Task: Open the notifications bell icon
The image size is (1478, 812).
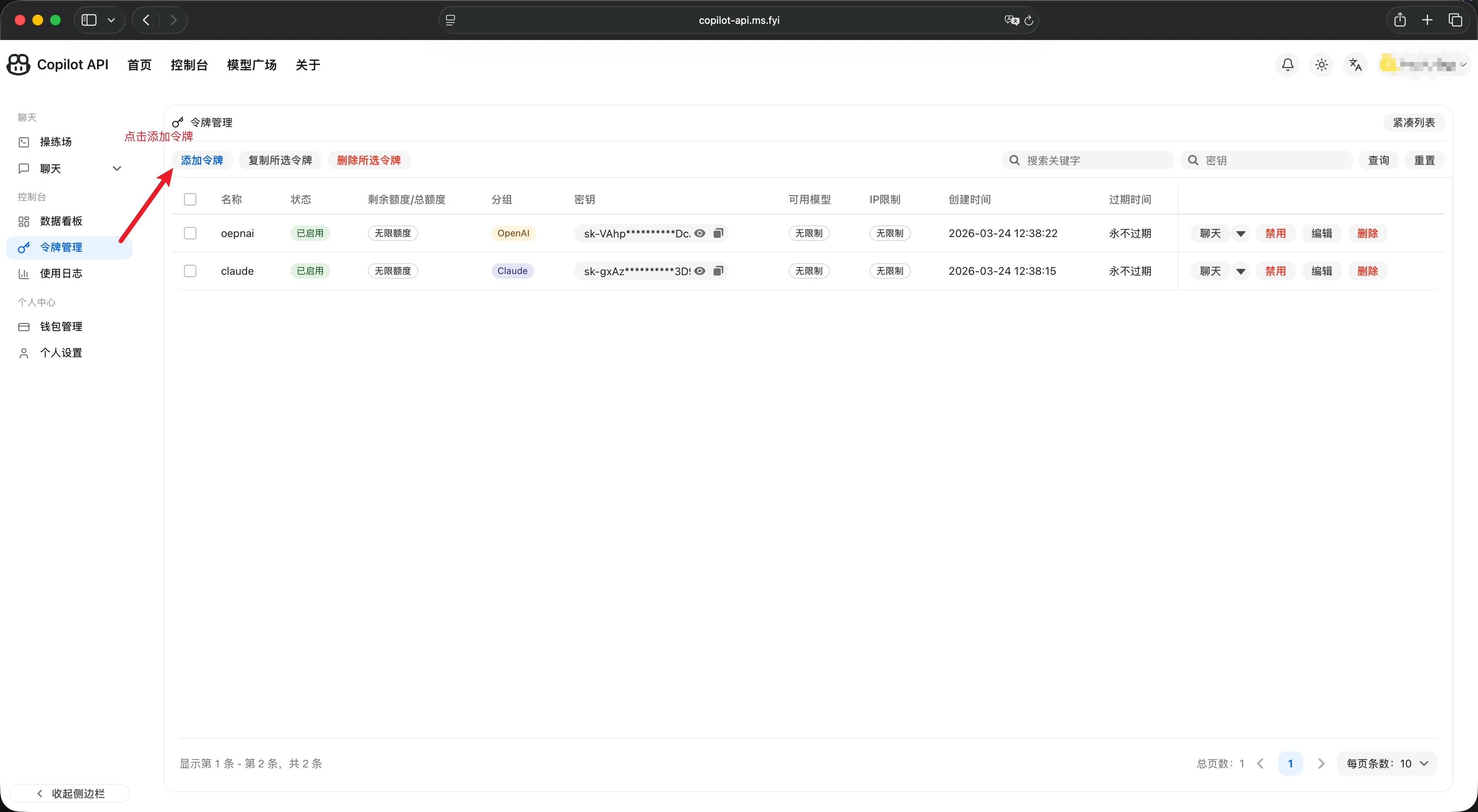Action: click(1287, 65)
